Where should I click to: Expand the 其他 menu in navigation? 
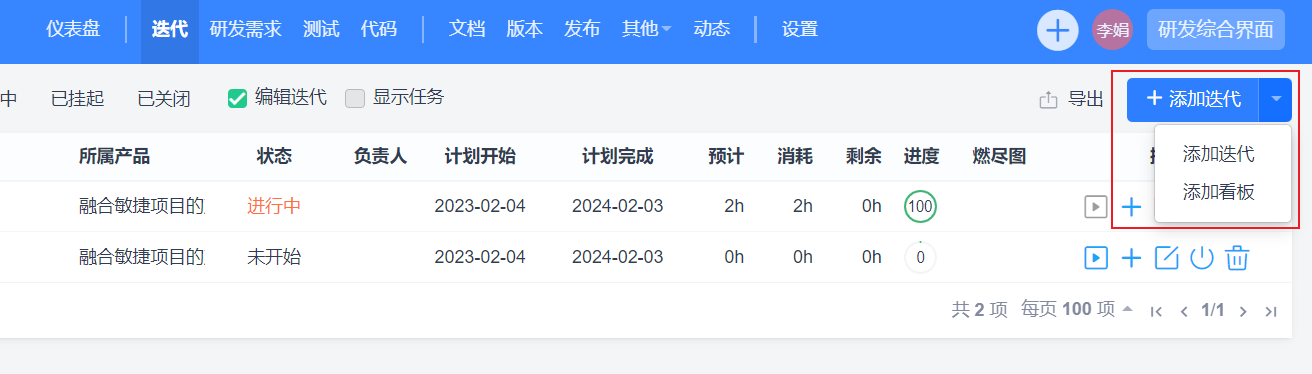pyautogui.click(x=647, y=30)
